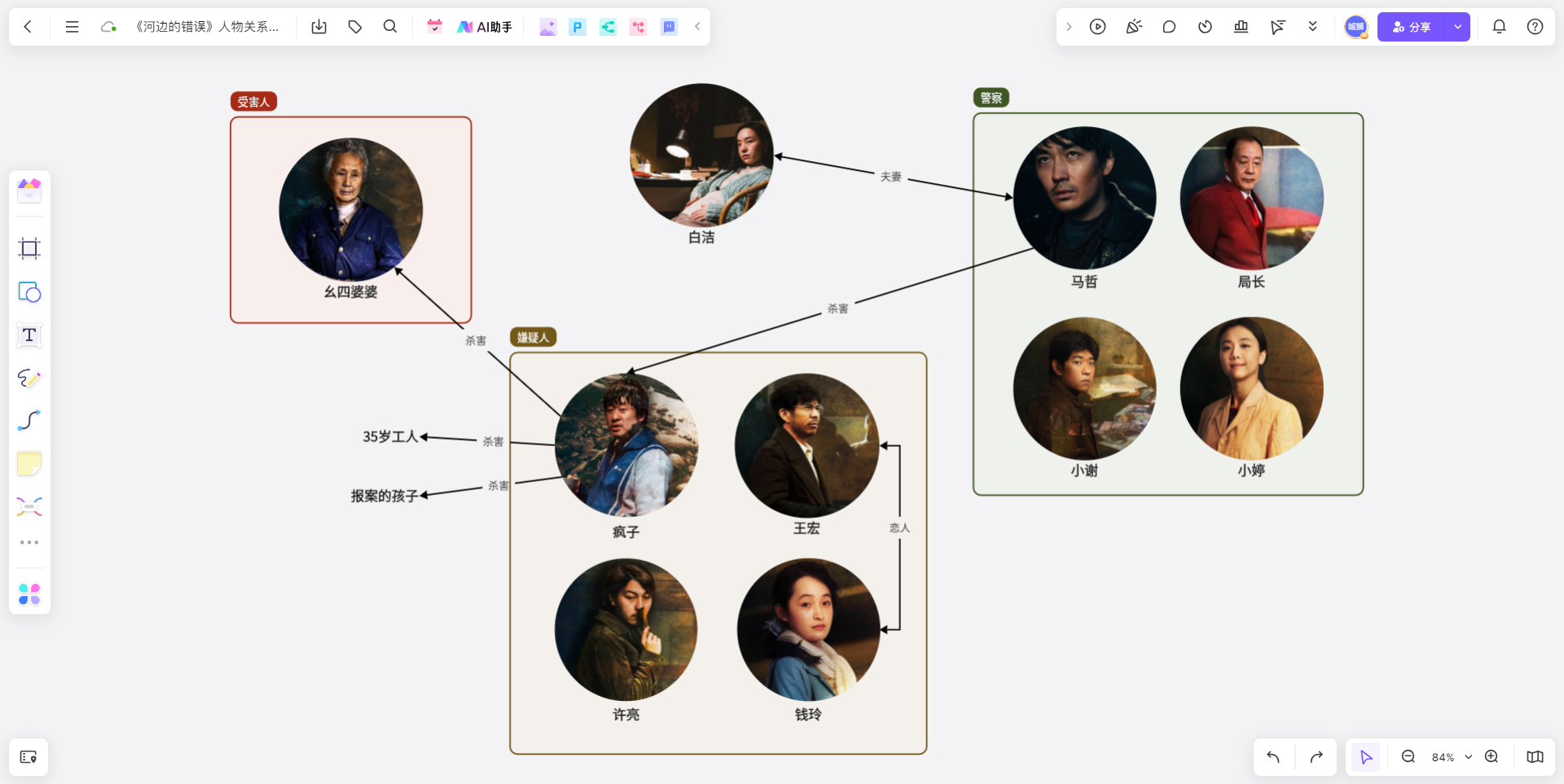Open help with the question mark icon
Viewport: 1564px width, 784px height.
(1535, 27)
